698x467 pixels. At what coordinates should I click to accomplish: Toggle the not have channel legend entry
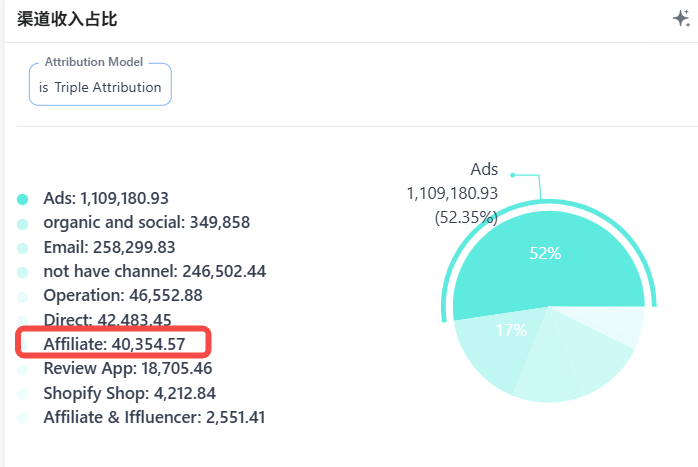point(154,271)
